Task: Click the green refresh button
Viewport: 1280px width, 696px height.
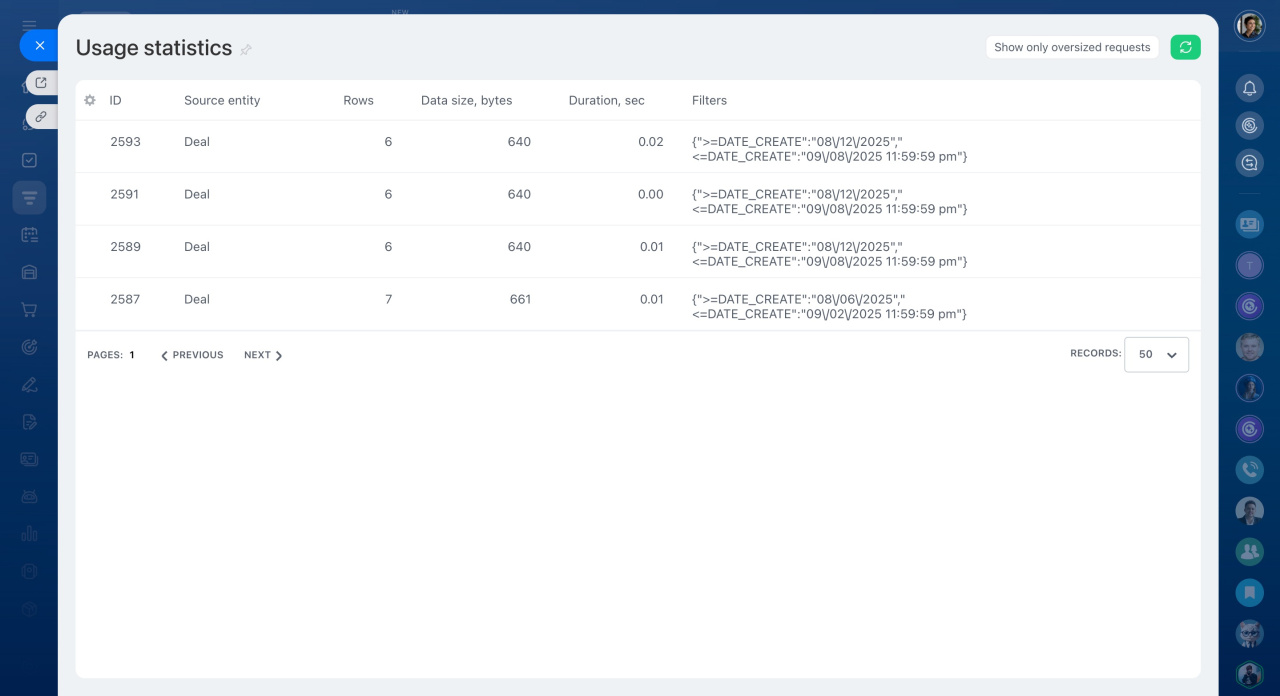Action: [1185, 47]
